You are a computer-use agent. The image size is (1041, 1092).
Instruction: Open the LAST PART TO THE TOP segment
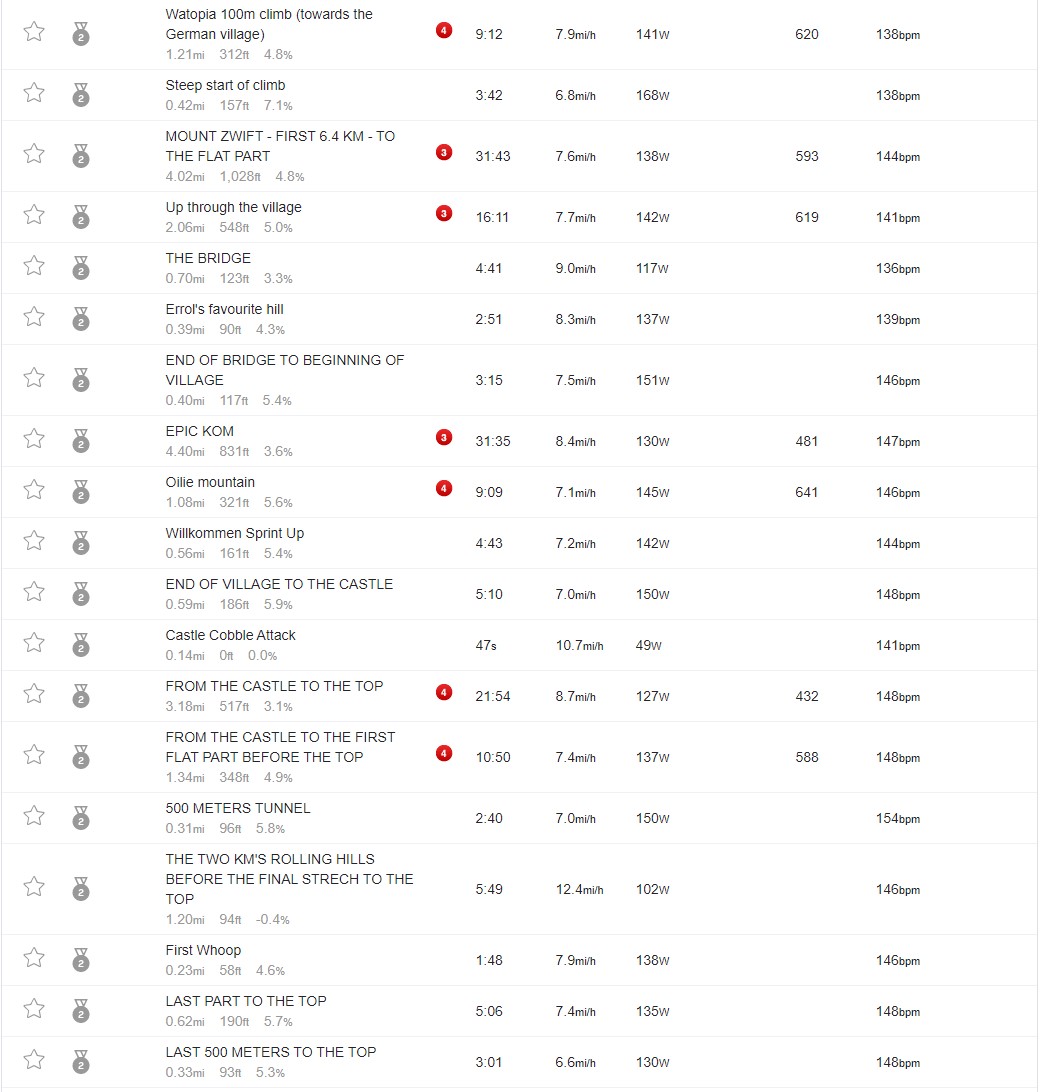(x=246, y=1001)
